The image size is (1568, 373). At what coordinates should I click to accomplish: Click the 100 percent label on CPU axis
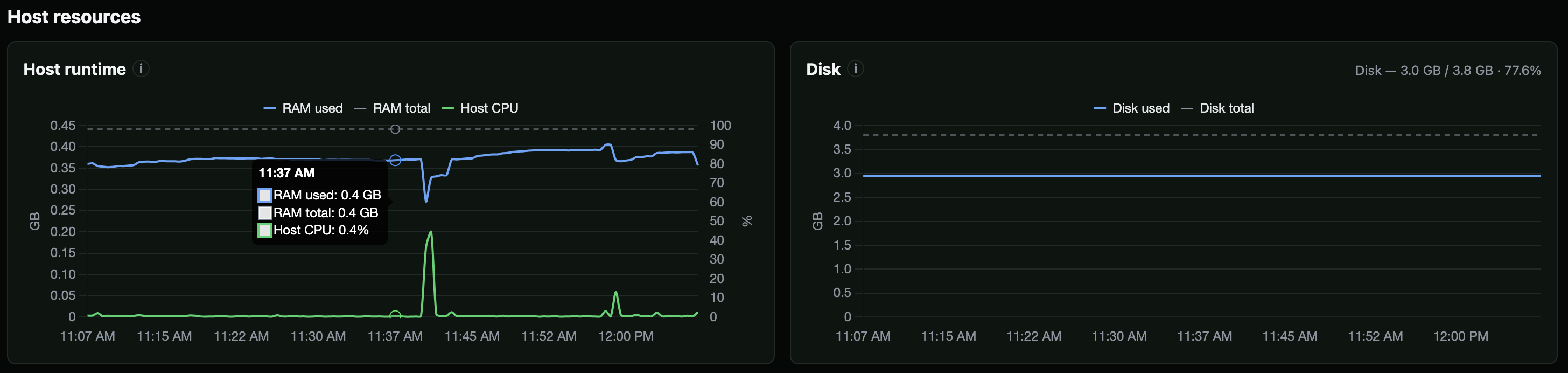[720, 126]
